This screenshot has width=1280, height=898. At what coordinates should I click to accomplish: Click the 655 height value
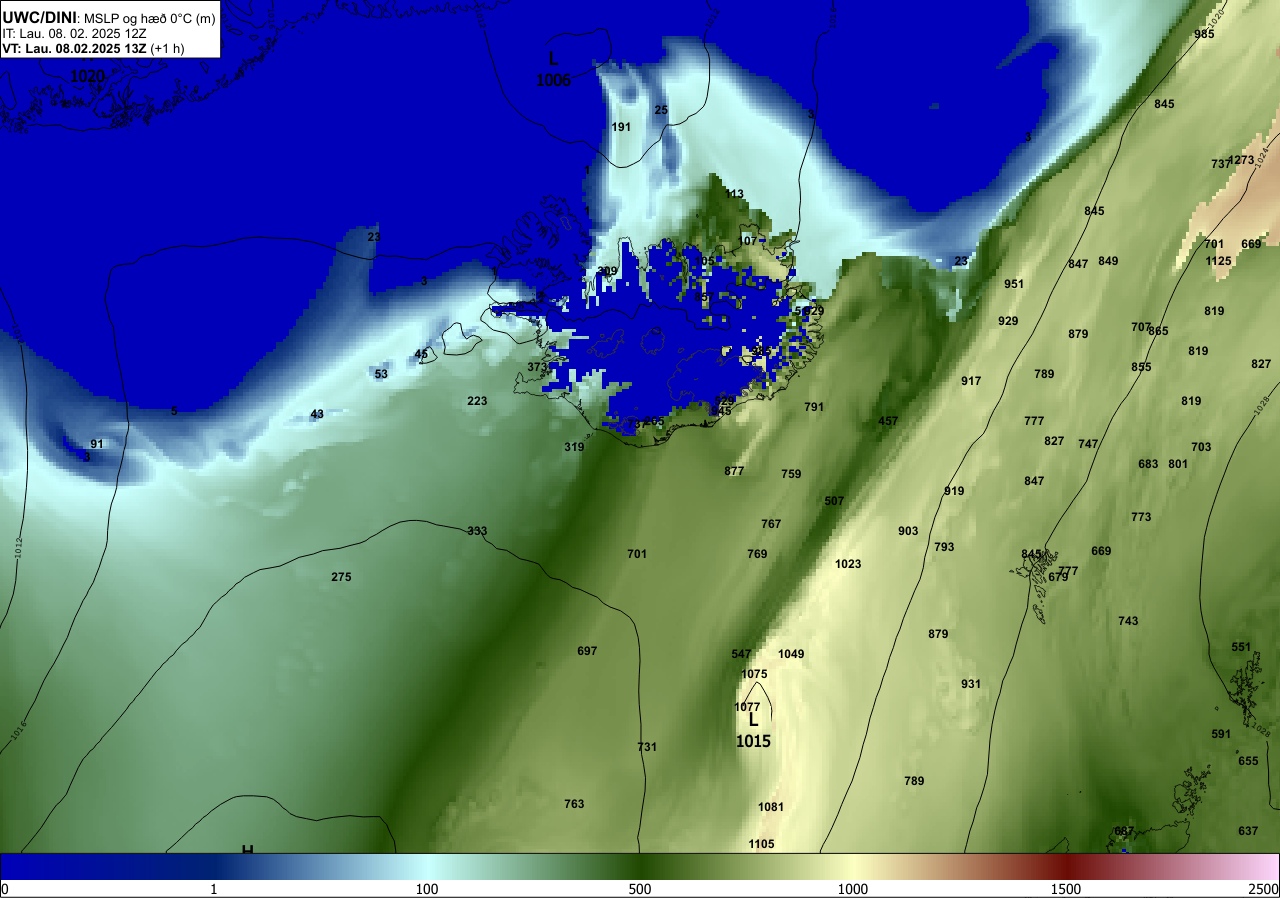[1248, 761]
